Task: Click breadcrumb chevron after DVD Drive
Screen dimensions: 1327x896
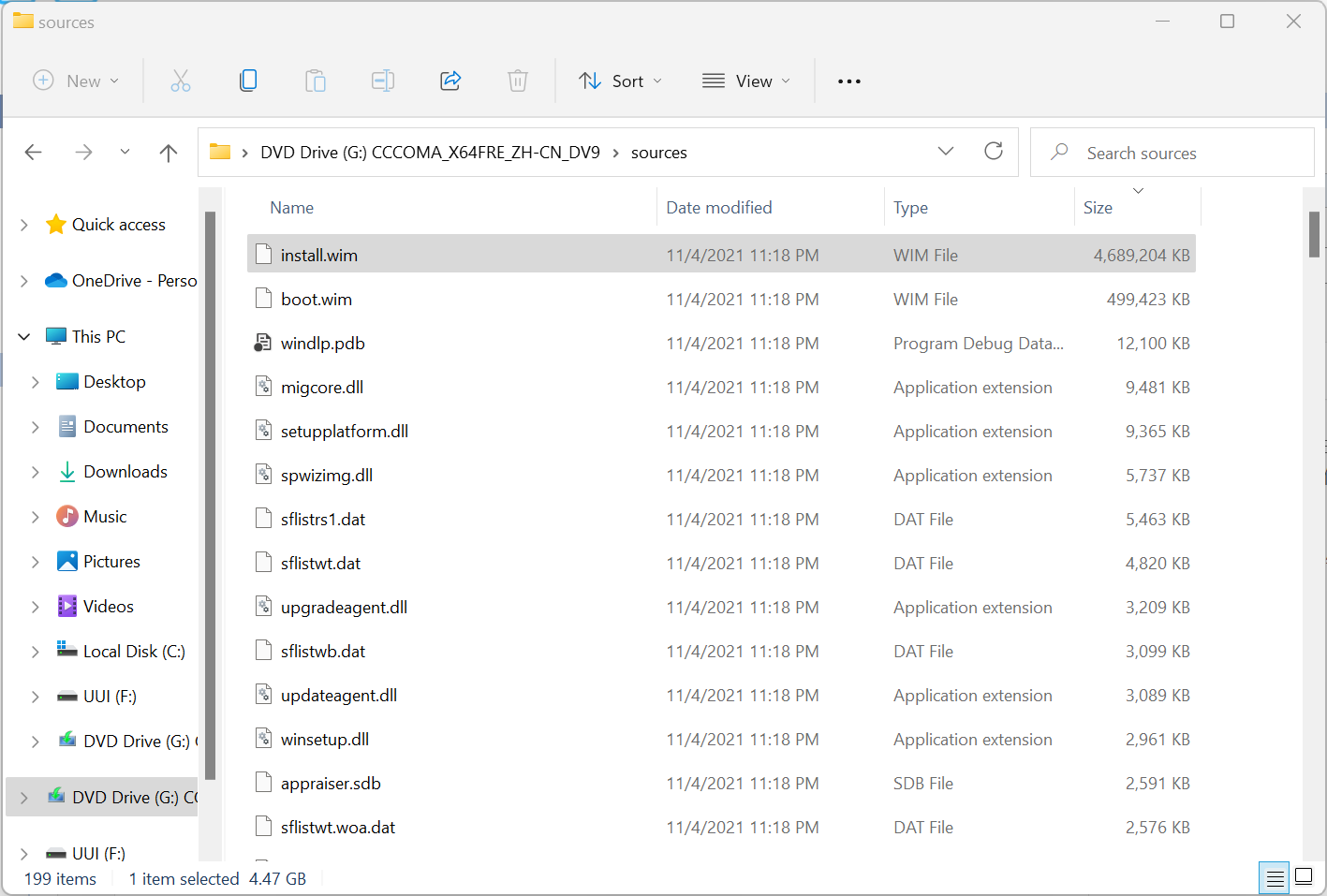Action: (616, 153)
